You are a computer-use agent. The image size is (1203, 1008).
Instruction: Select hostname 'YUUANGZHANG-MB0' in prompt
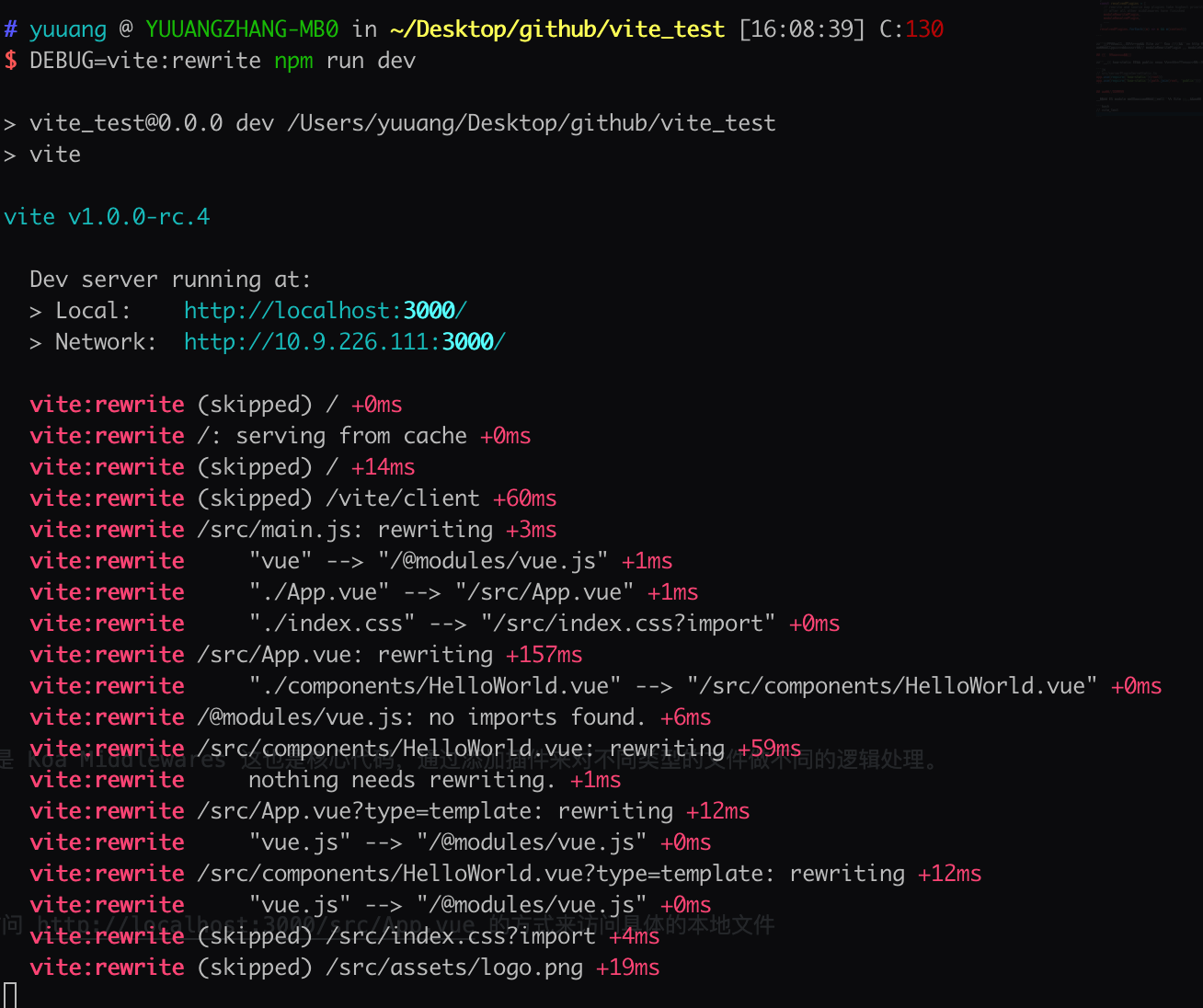pos(242,29)
